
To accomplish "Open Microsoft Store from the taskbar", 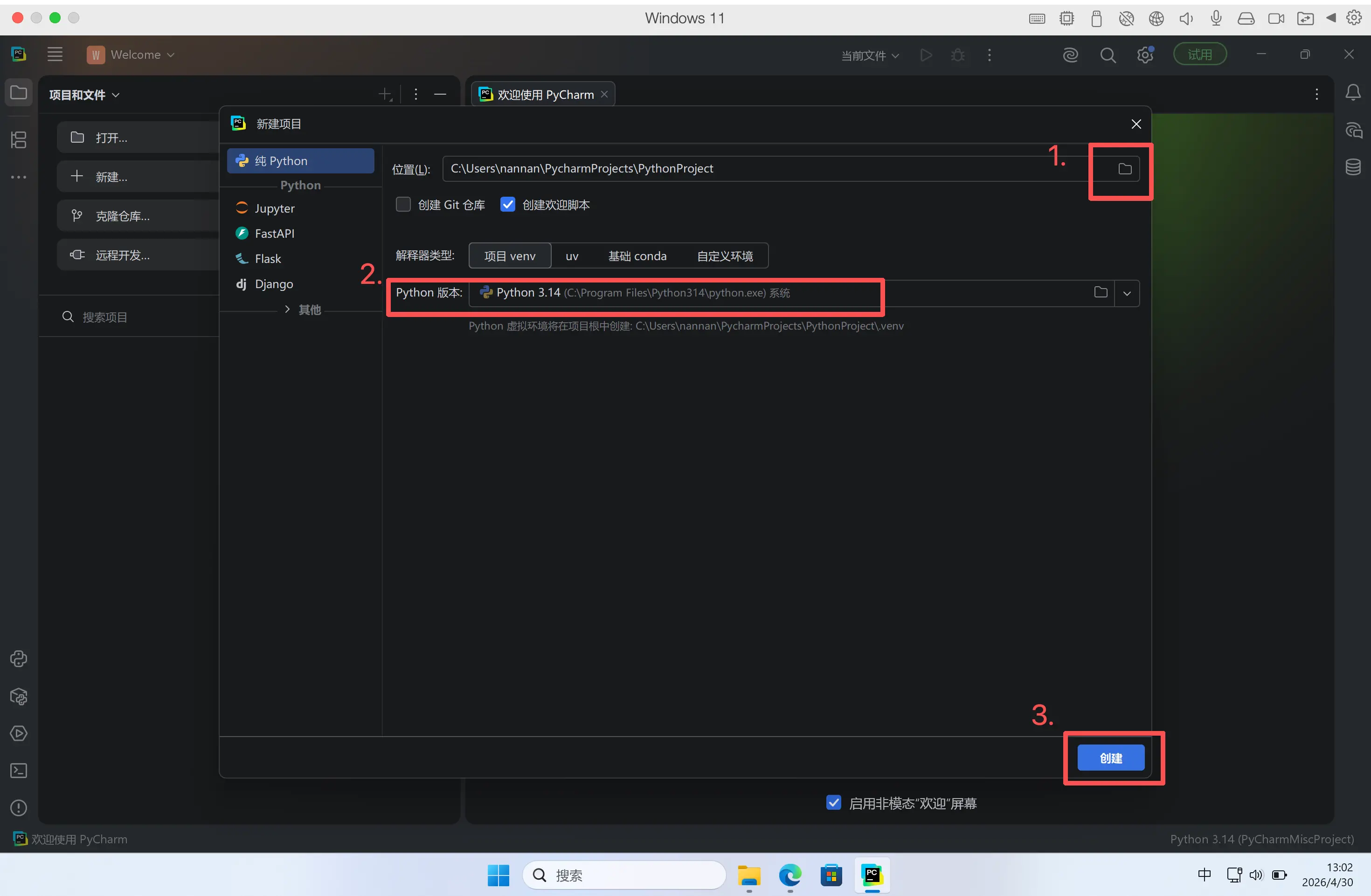I will click(x=831, y=875).
